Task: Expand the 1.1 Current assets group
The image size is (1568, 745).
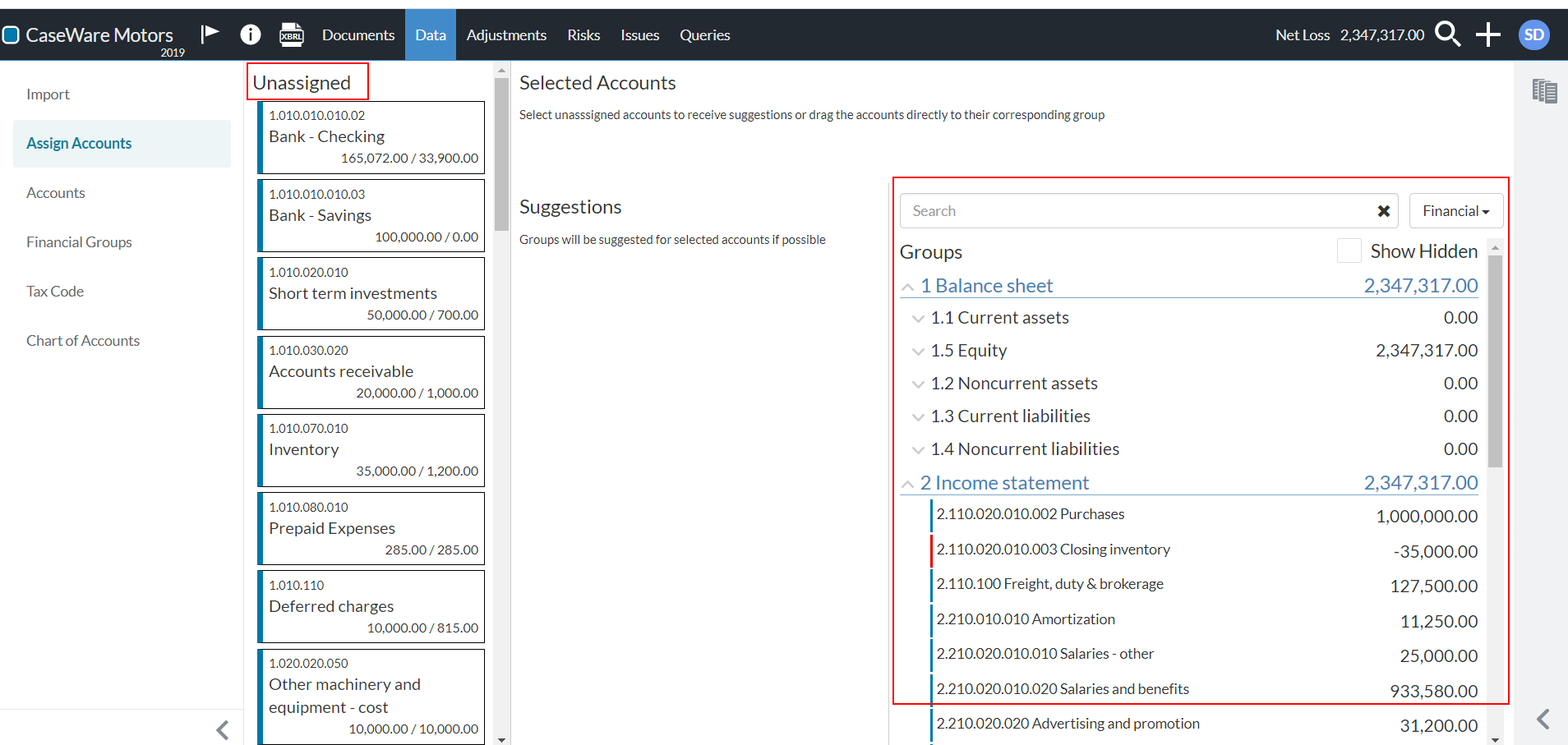Action: (x=918, y=319)
